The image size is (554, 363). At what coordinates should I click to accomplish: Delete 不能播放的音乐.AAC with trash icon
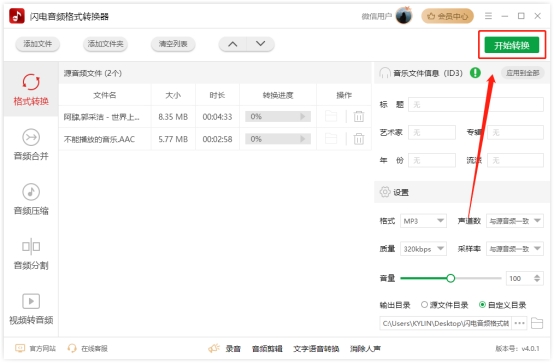tap(359, 139)
